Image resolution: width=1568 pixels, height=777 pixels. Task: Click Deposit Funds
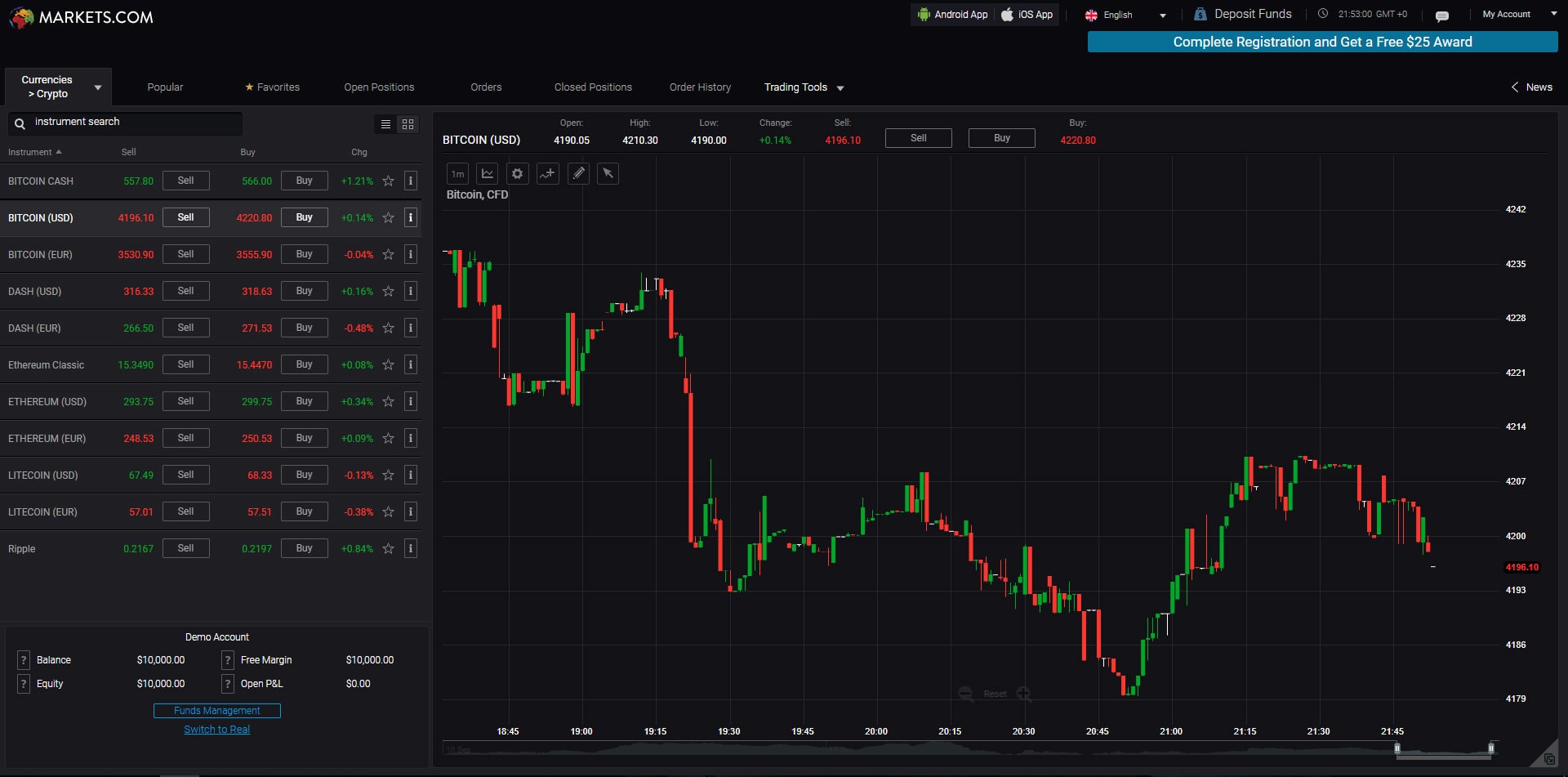point(1244,14)
